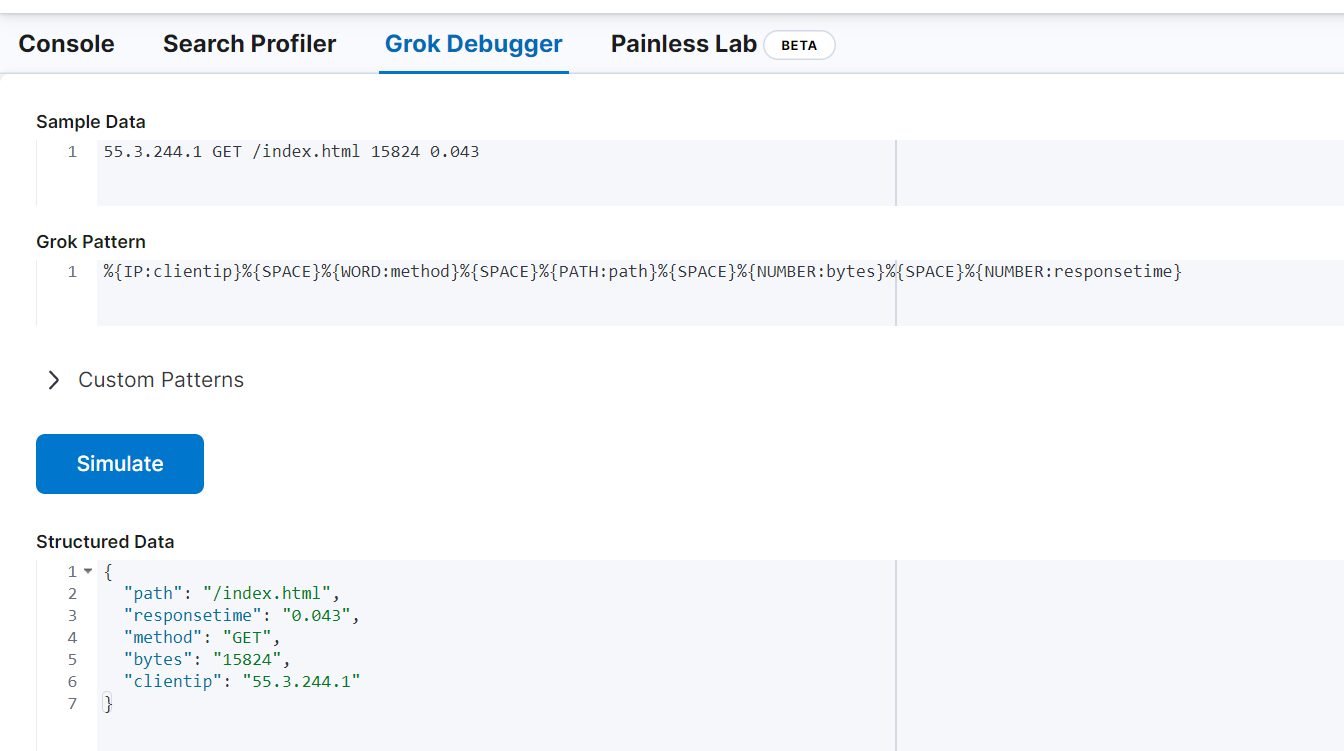Click the %{NUMBER:responsetime} token in the pattern
Screen dimensions: 1344x751
click(1073, 272)
